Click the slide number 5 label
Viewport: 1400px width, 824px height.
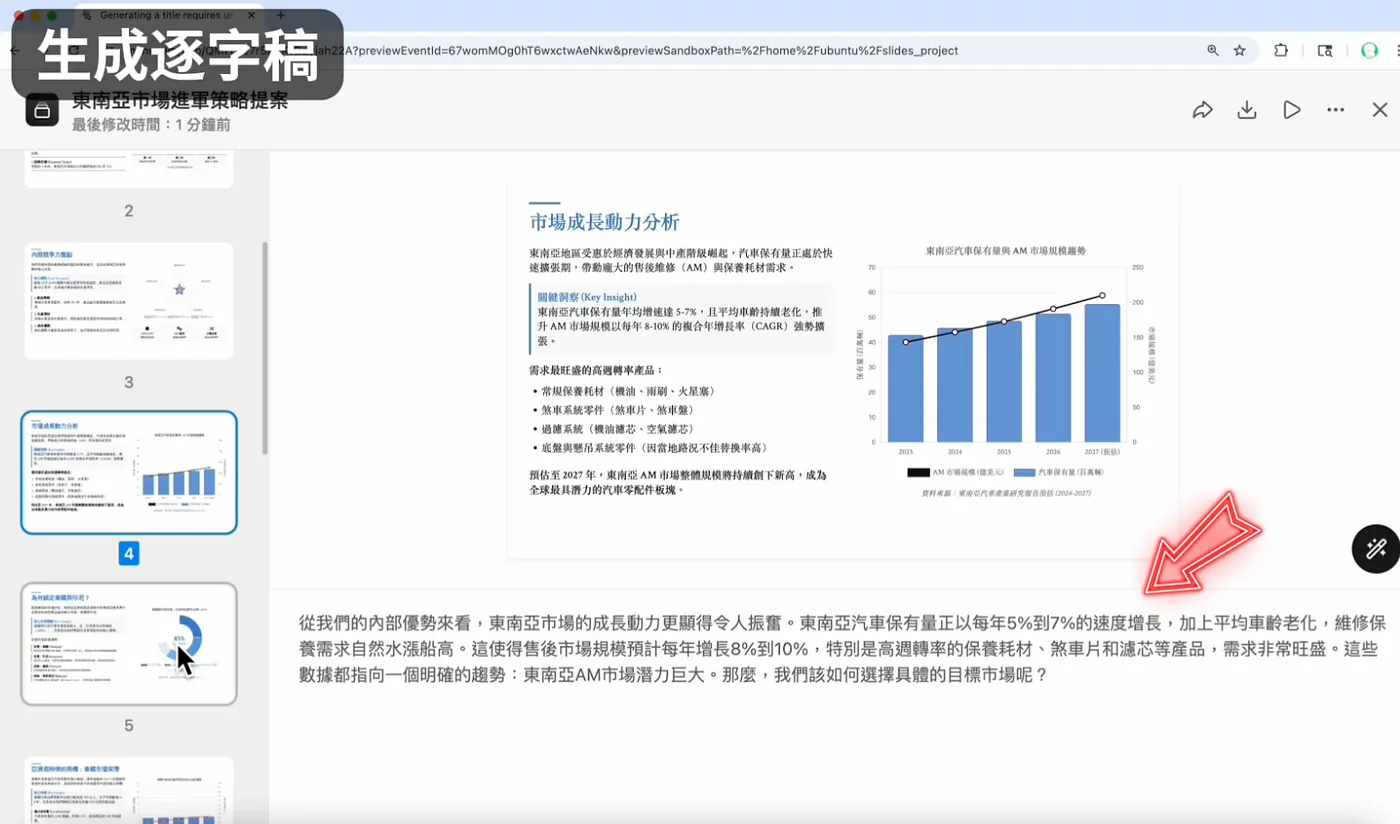pos(129,725)
